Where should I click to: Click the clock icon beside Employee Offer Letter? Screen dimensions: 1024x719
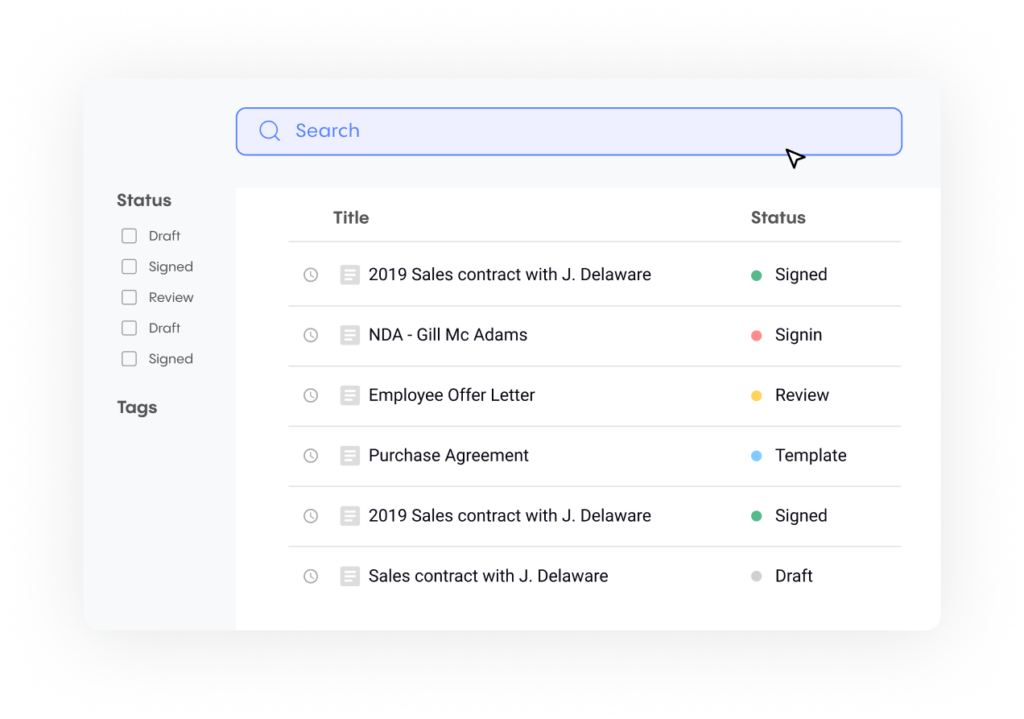[311, 395]
